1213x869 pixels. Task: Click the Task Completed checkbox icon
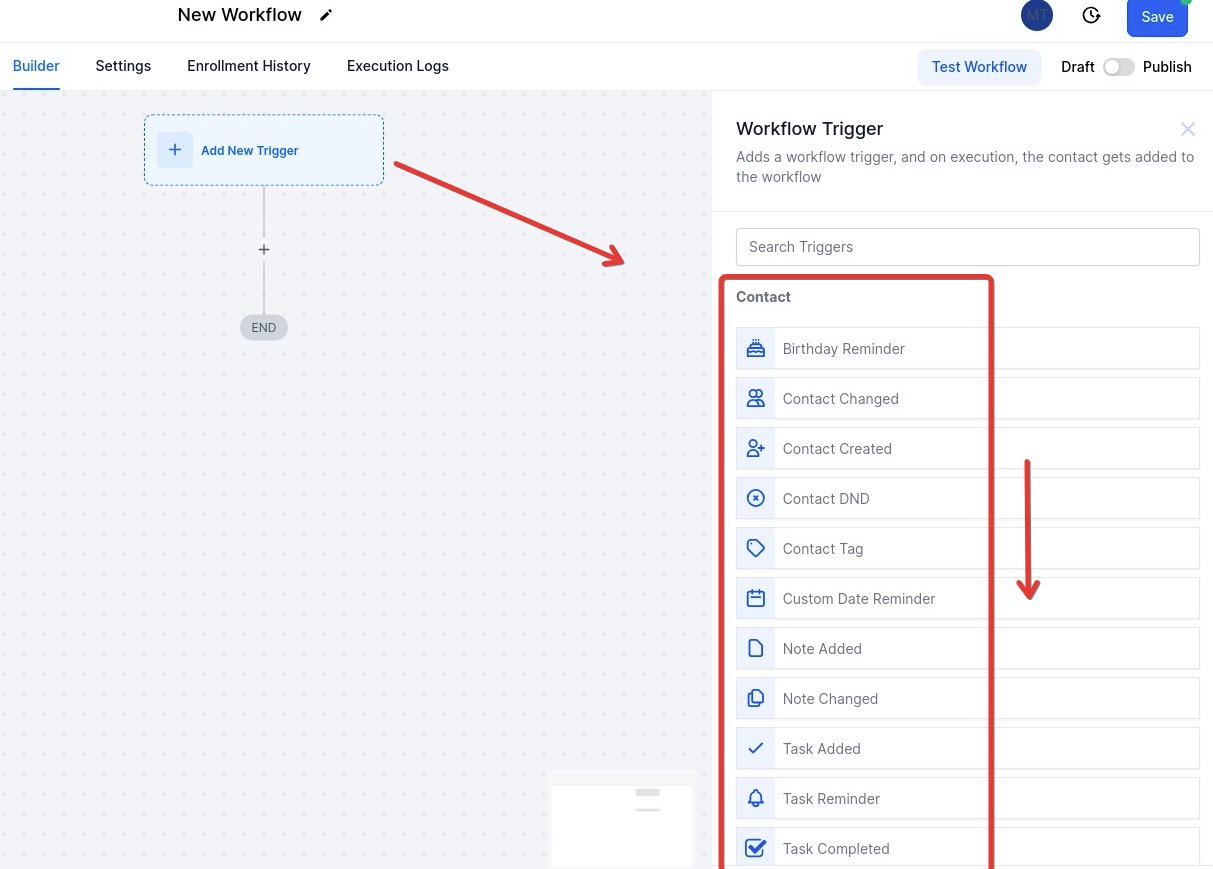click(x=756, y=848)
